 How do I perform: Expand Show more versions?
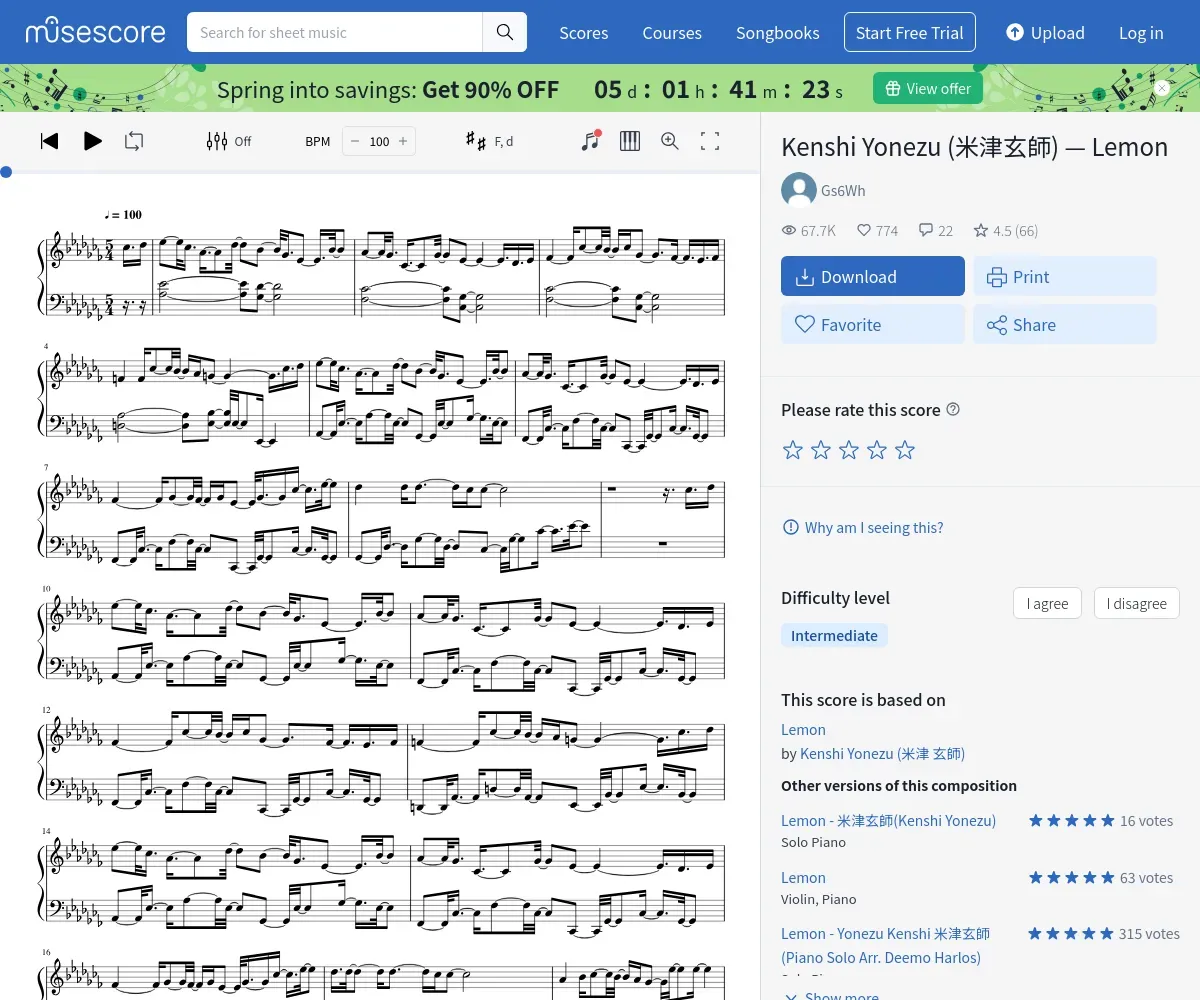pyautogui.click(x=830, y=995)
